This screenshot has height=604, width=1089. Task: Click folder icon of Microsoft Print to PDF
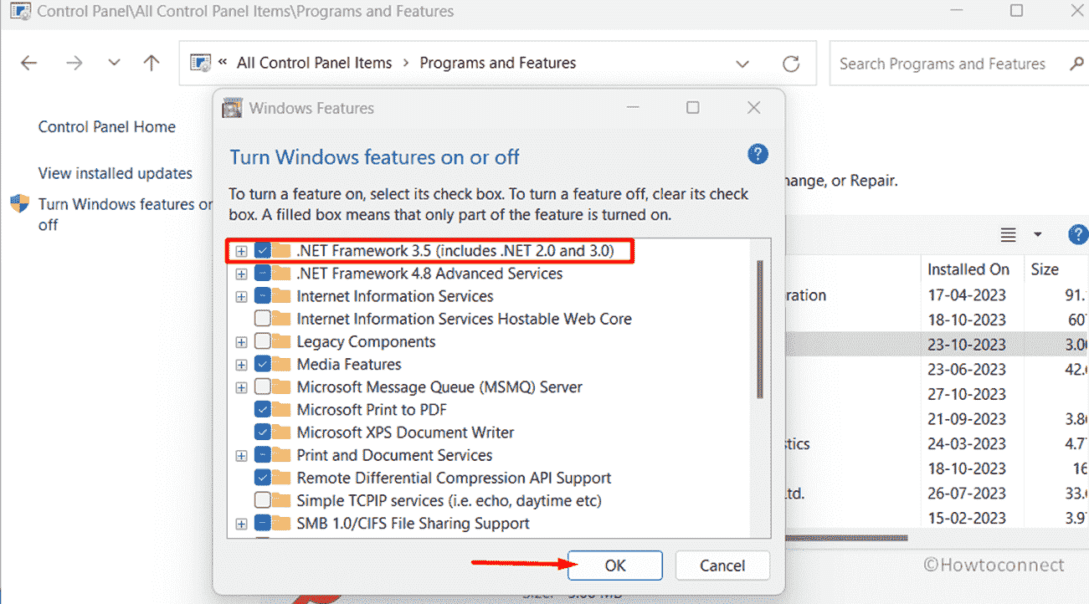tap(281, 409)
